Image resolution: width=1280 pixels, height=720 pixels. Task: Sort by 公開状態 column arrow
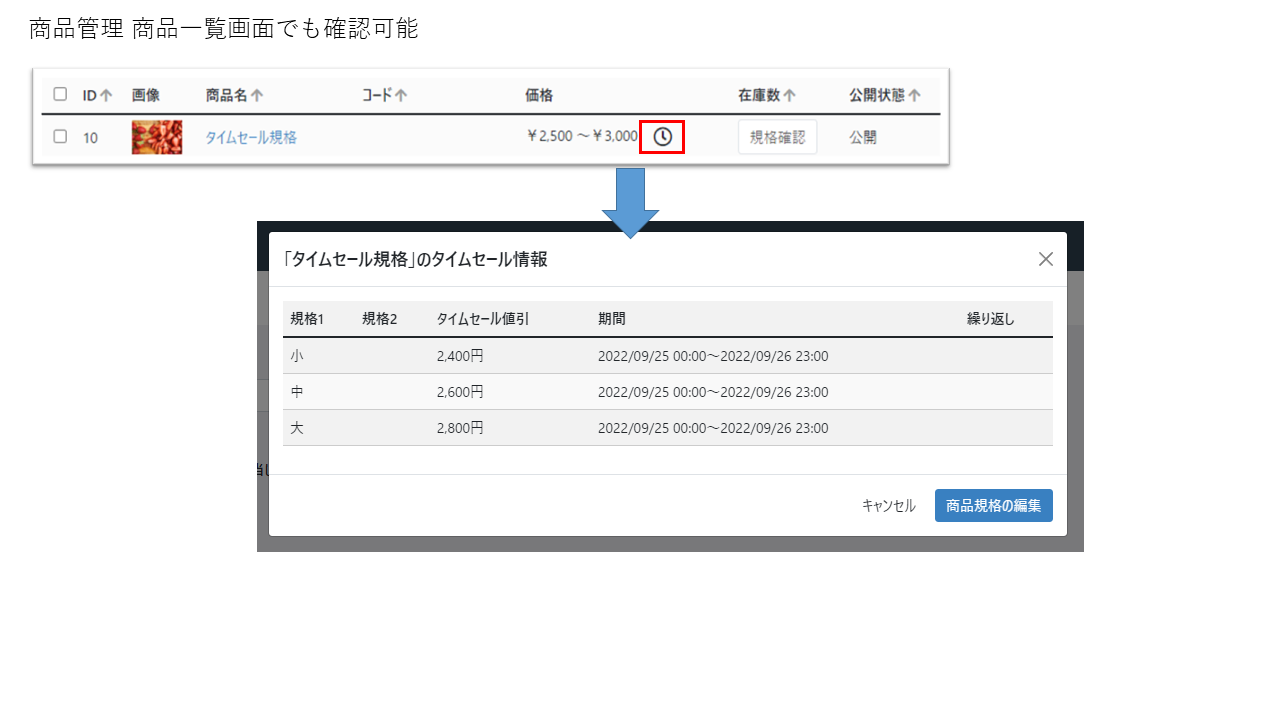pos(914,96)
